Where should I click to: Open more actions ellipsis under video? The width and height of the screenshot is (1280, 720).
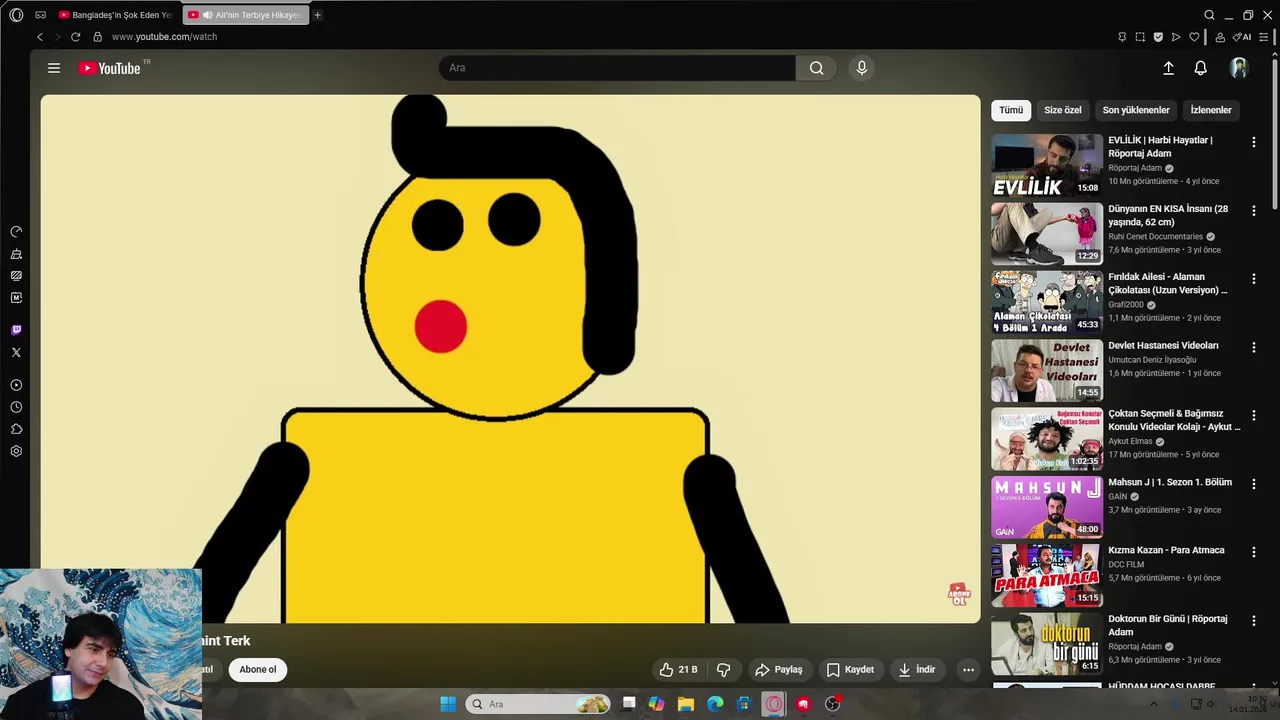click(x=968, y=670)
